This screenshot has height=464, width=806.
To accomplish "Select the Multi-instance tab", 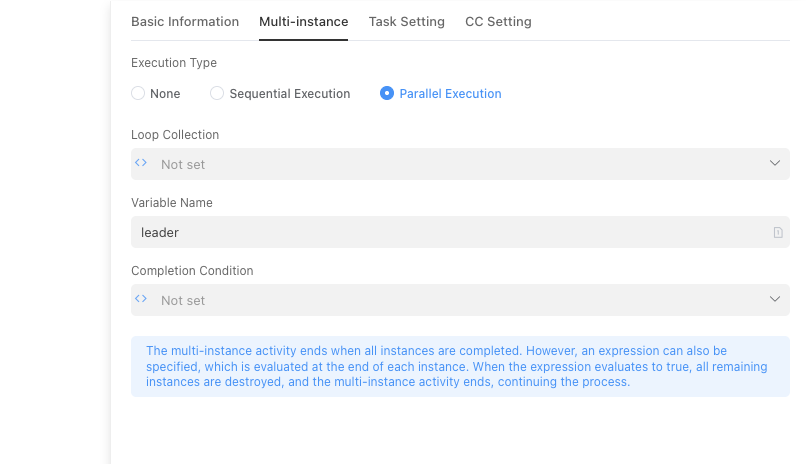I will coord(303,22).
